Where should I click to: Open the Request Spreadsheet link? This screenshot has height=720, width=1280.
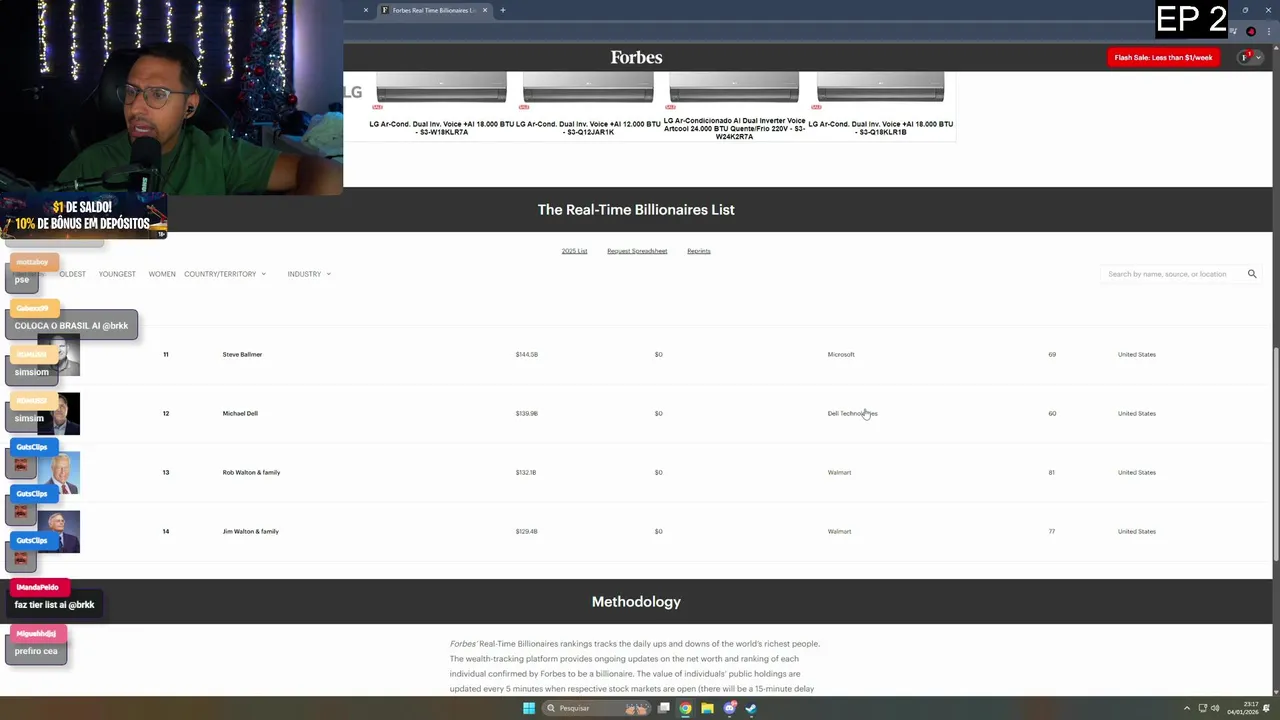coord(637,251)
